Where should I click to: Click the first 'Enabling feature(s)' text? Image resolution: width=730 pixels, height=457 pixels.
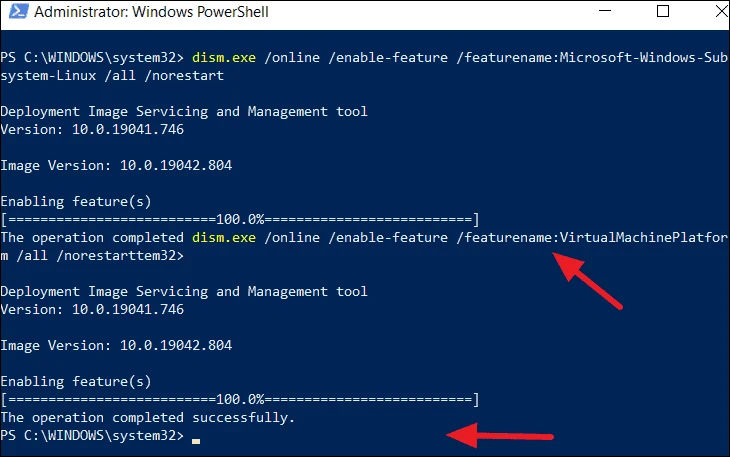(x=76, y=202)
